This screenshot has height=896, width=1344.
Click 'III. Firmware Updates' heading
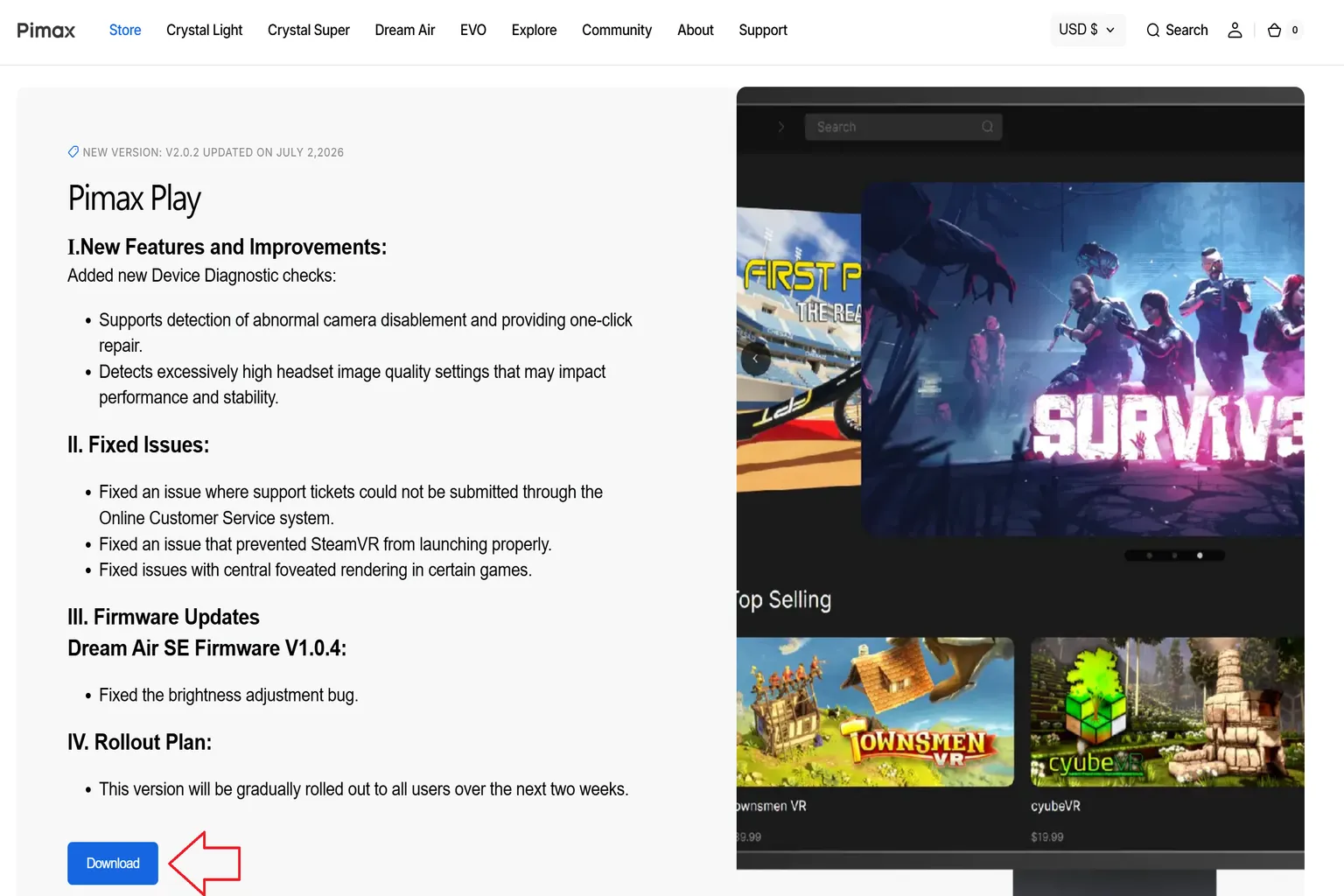point(164,617)
